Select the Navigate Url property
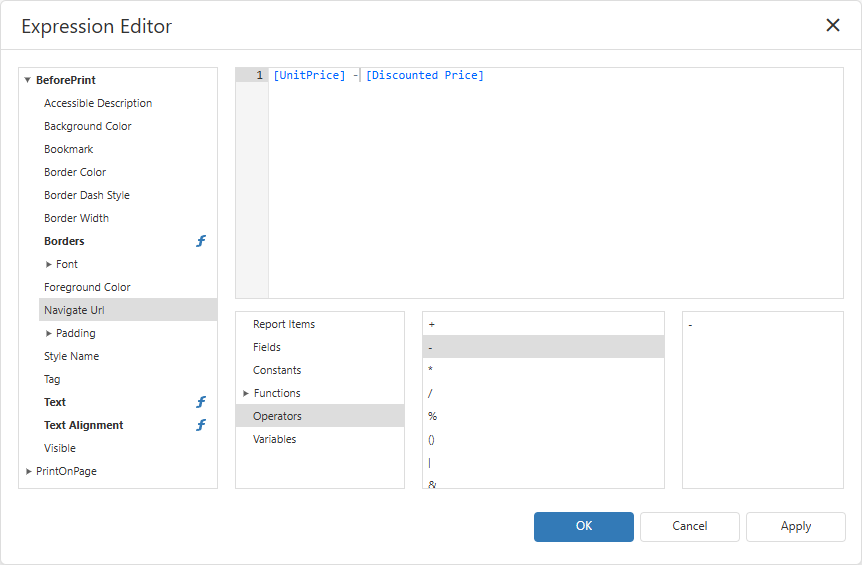 (x=128, y=310)
